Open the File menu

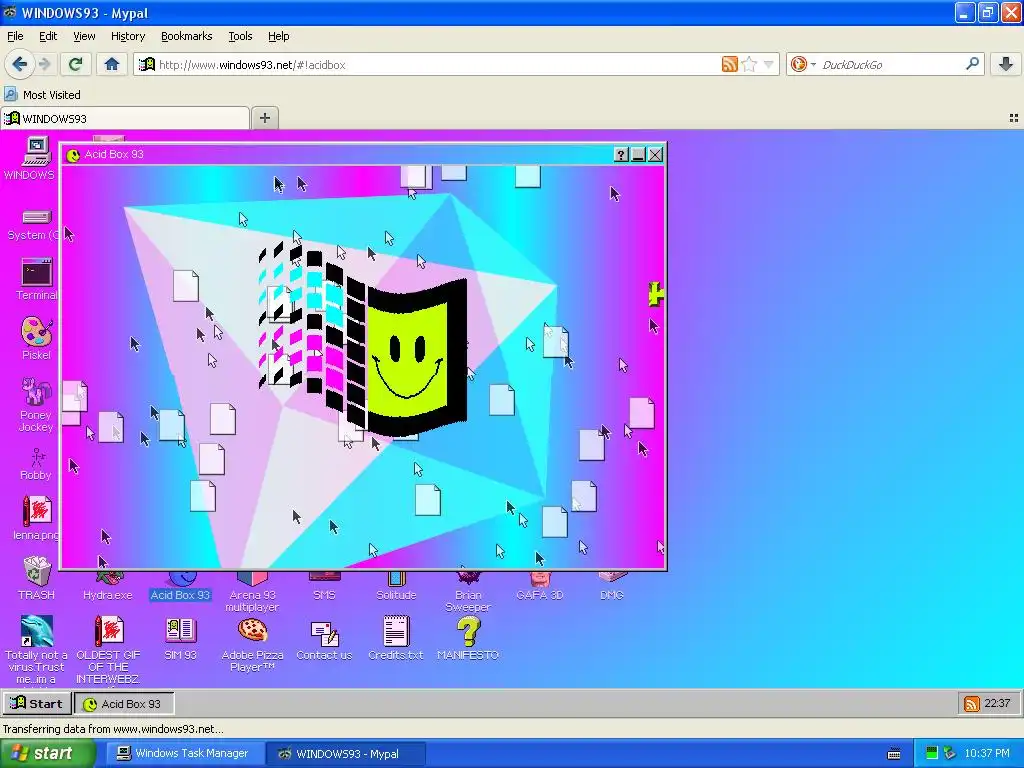(15, 36)
